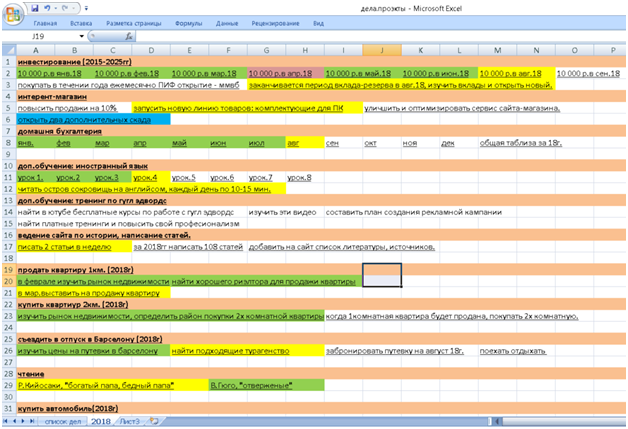
Task: Click the Select All corner button
Action: tap(9, 50)
